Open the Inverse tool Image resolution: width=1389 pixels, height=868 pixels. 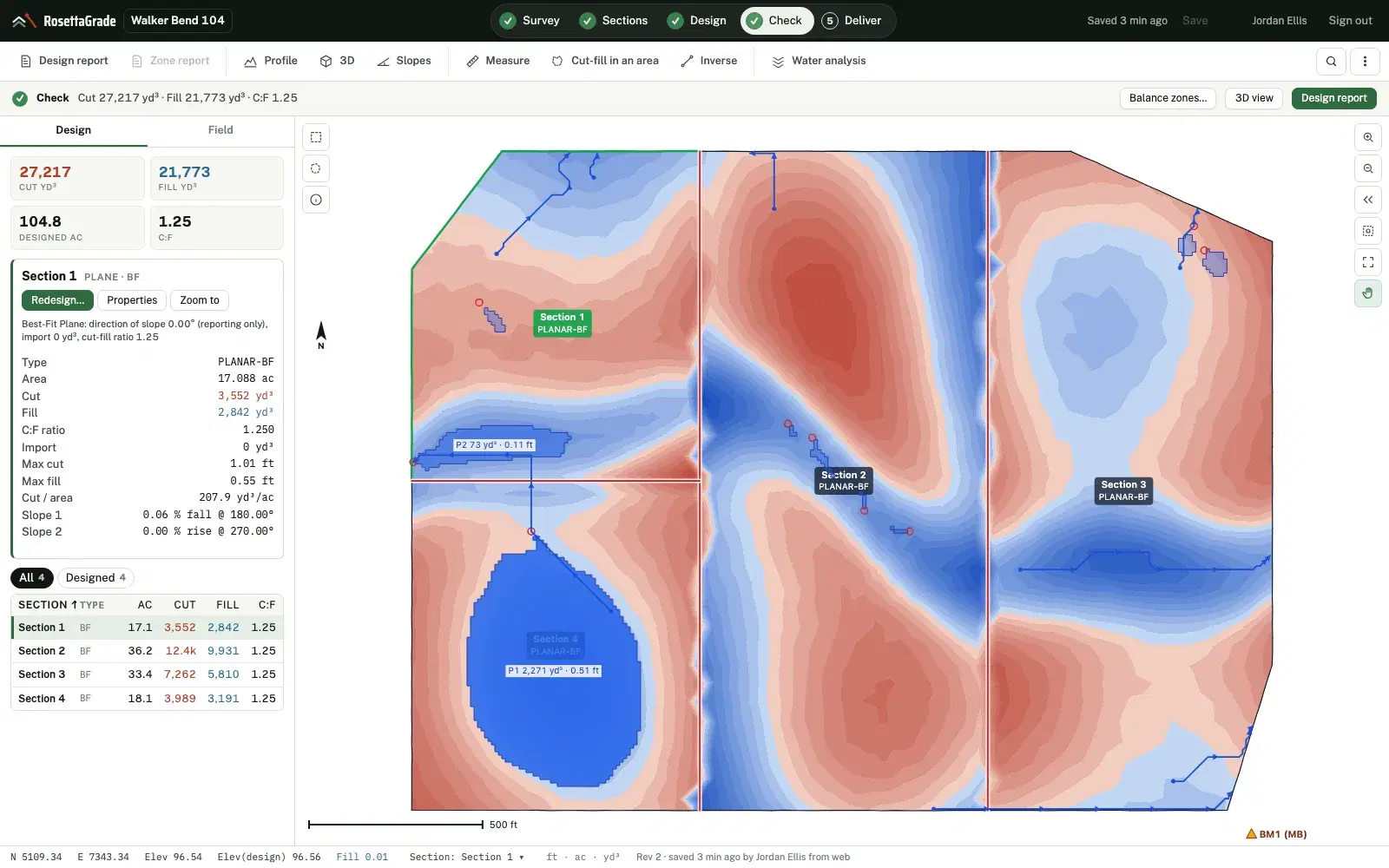tap(709, 61)
